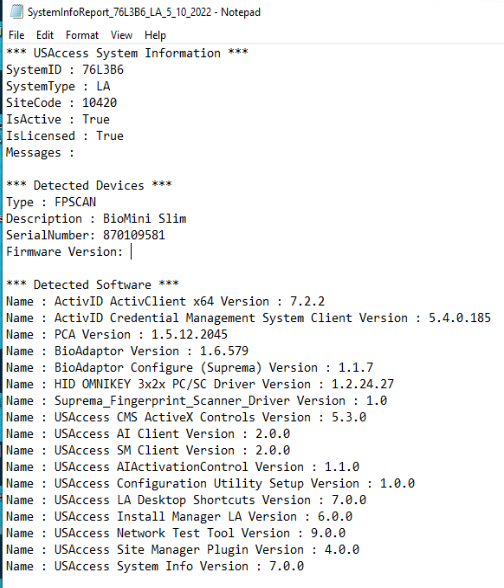The height and width of the screenshot is (588, 504).
Task: Click the SiteCode value 10420
Action: [x=99, y=103]
